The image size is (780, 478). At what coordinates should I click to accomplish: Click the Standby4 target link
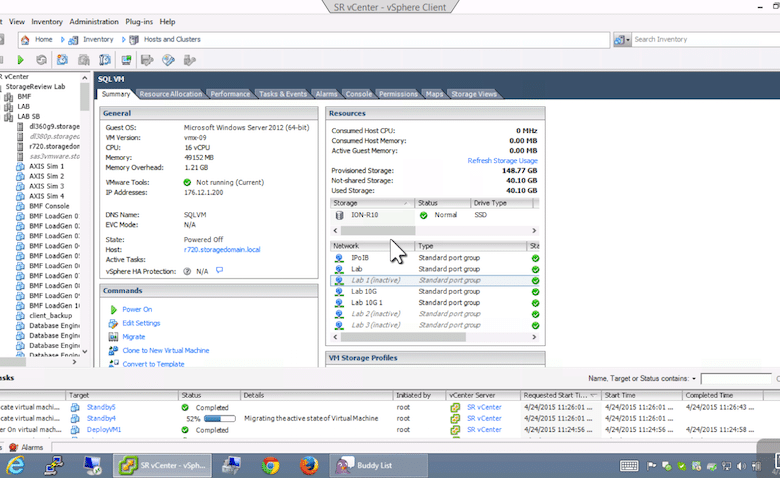point(101,419)
